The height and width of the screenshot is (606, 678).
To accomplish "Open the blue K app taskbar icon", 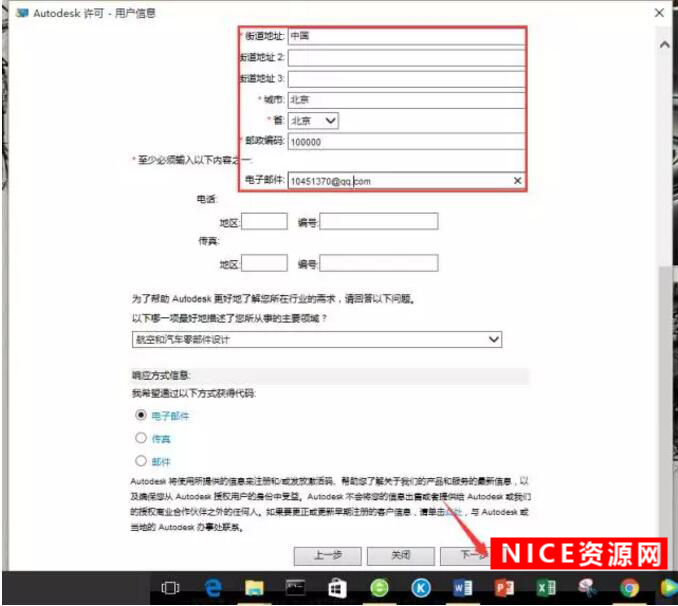I will (421, 588).
